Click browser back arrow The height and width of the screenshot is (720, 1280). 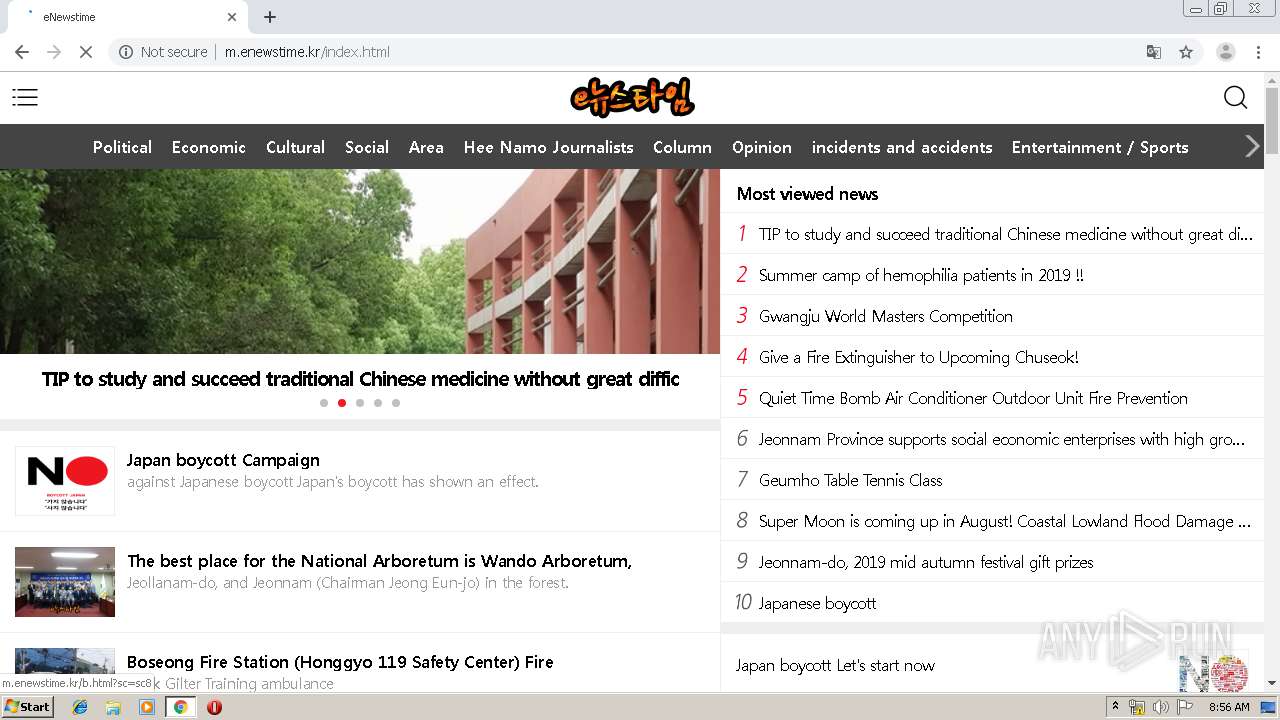click(x=22, y=52)
